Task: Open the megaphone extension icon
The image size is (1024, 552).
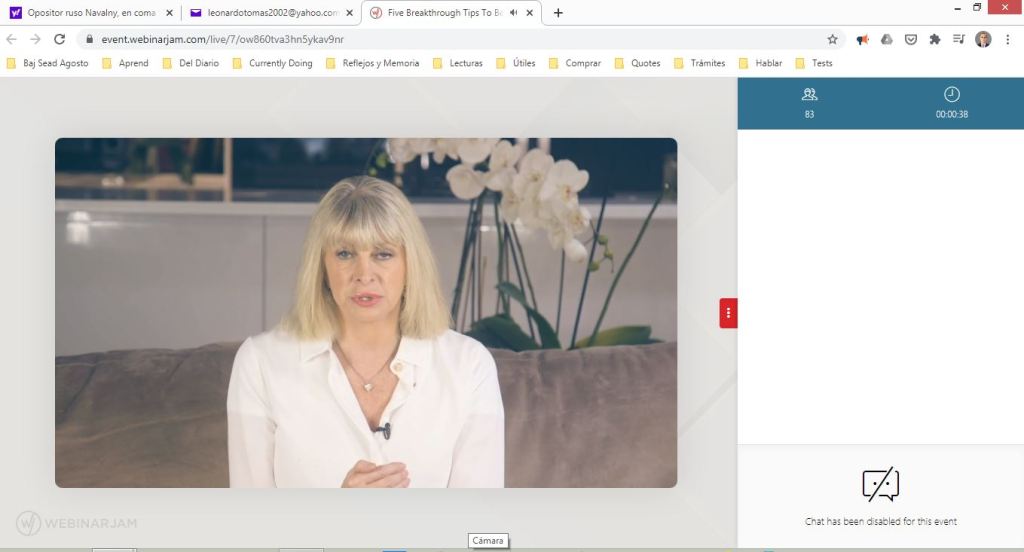Action: (x=862, y=39)
